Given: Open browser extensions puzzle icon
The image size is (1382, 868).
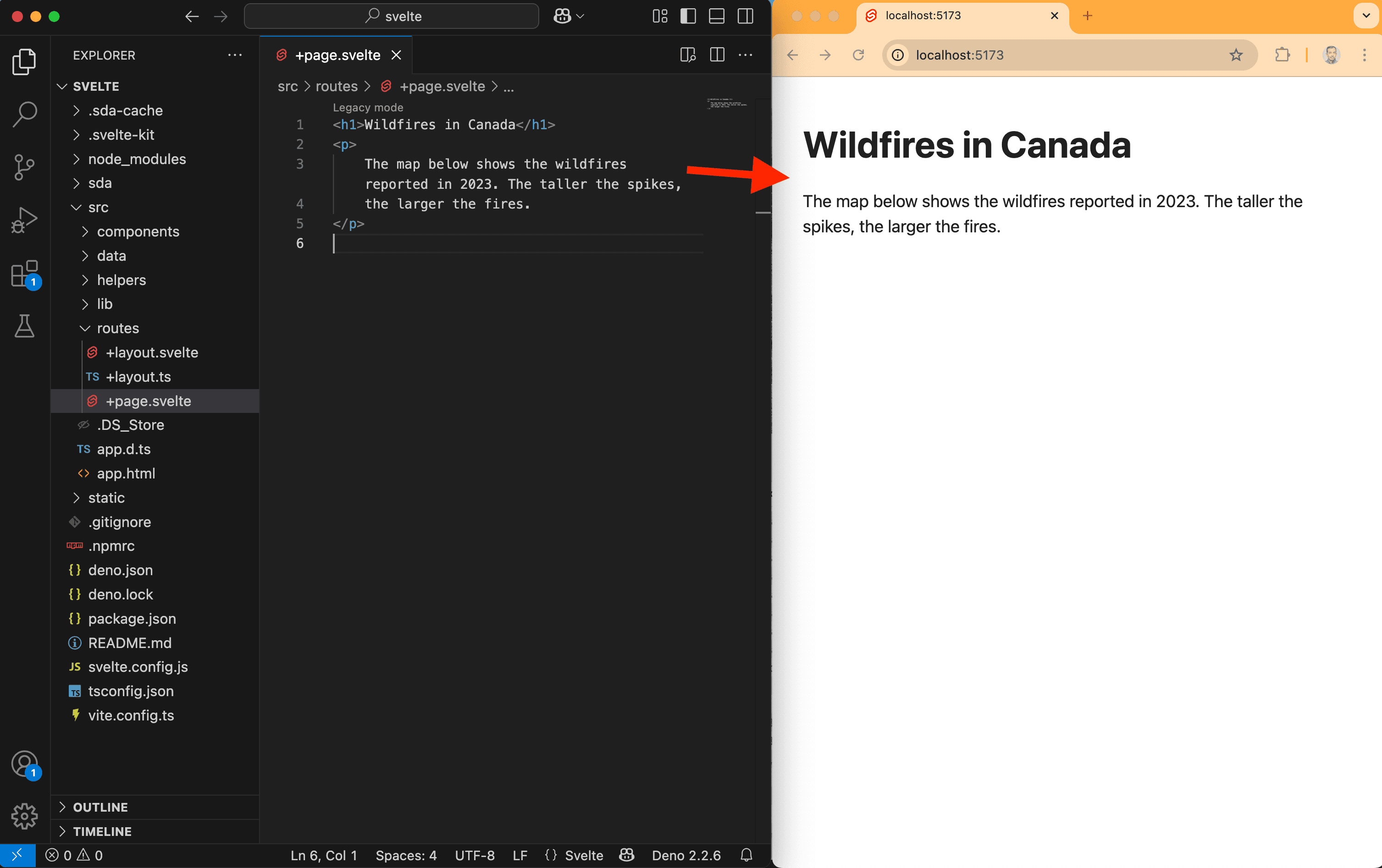Looking at the screenshot, I should 1282,55.
